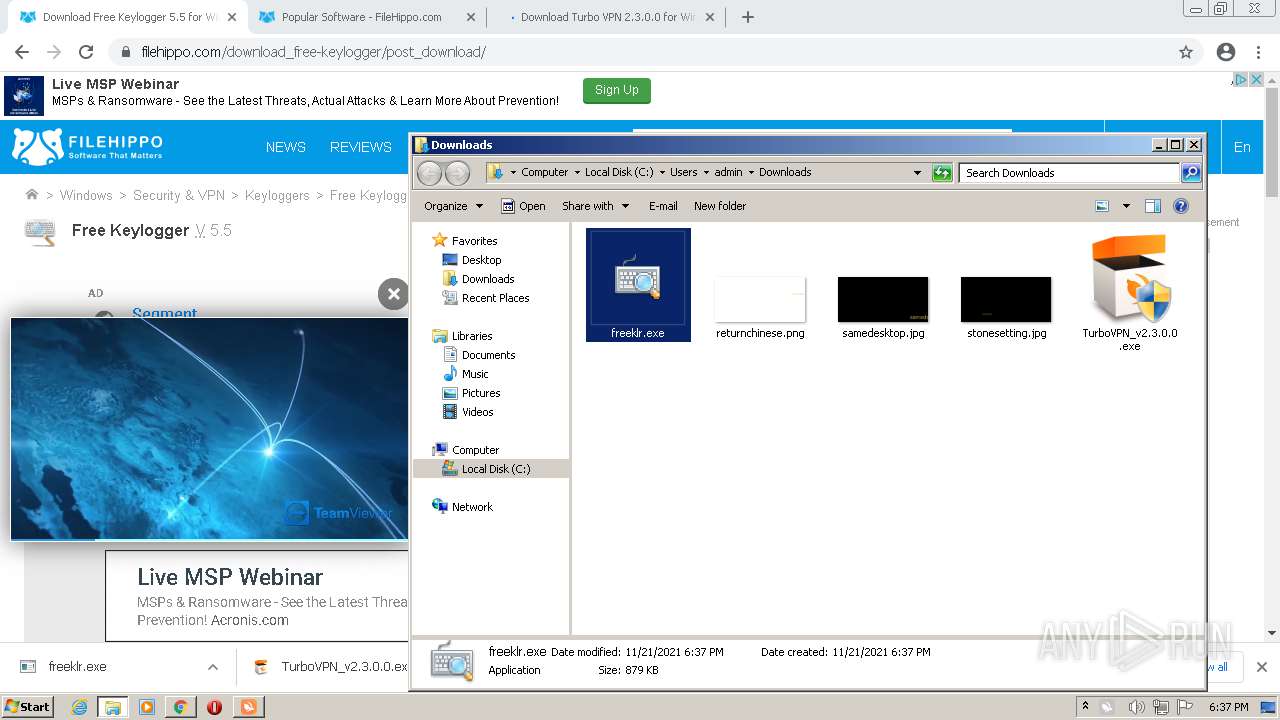Switch to Download Free Keylogger tab
The height and width of the screenshot is (720, 1280).
point(128,17)
